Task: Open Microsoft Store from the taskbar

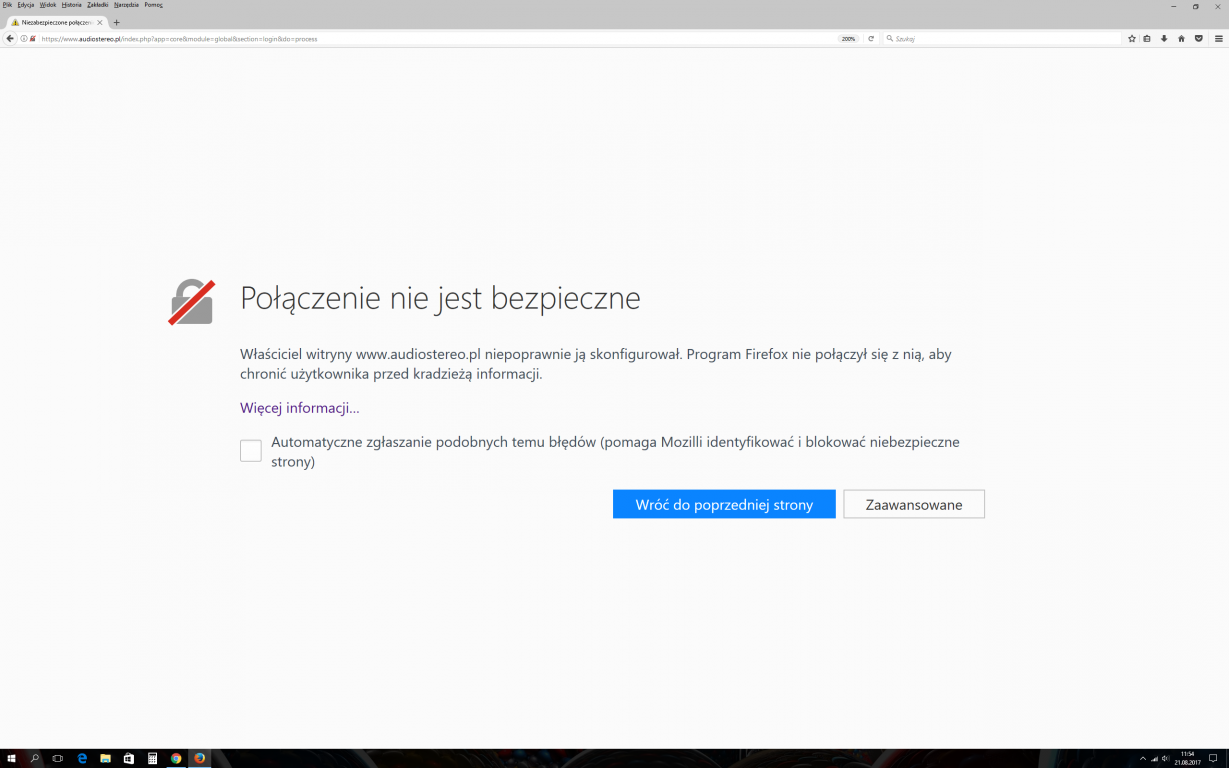Action: [129, 758]
